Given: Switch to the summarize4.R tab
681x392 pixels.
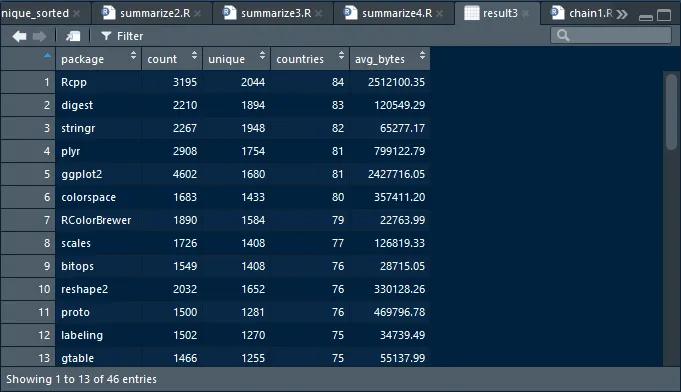Looking at the screenshot, I should [x=397, y=13].
